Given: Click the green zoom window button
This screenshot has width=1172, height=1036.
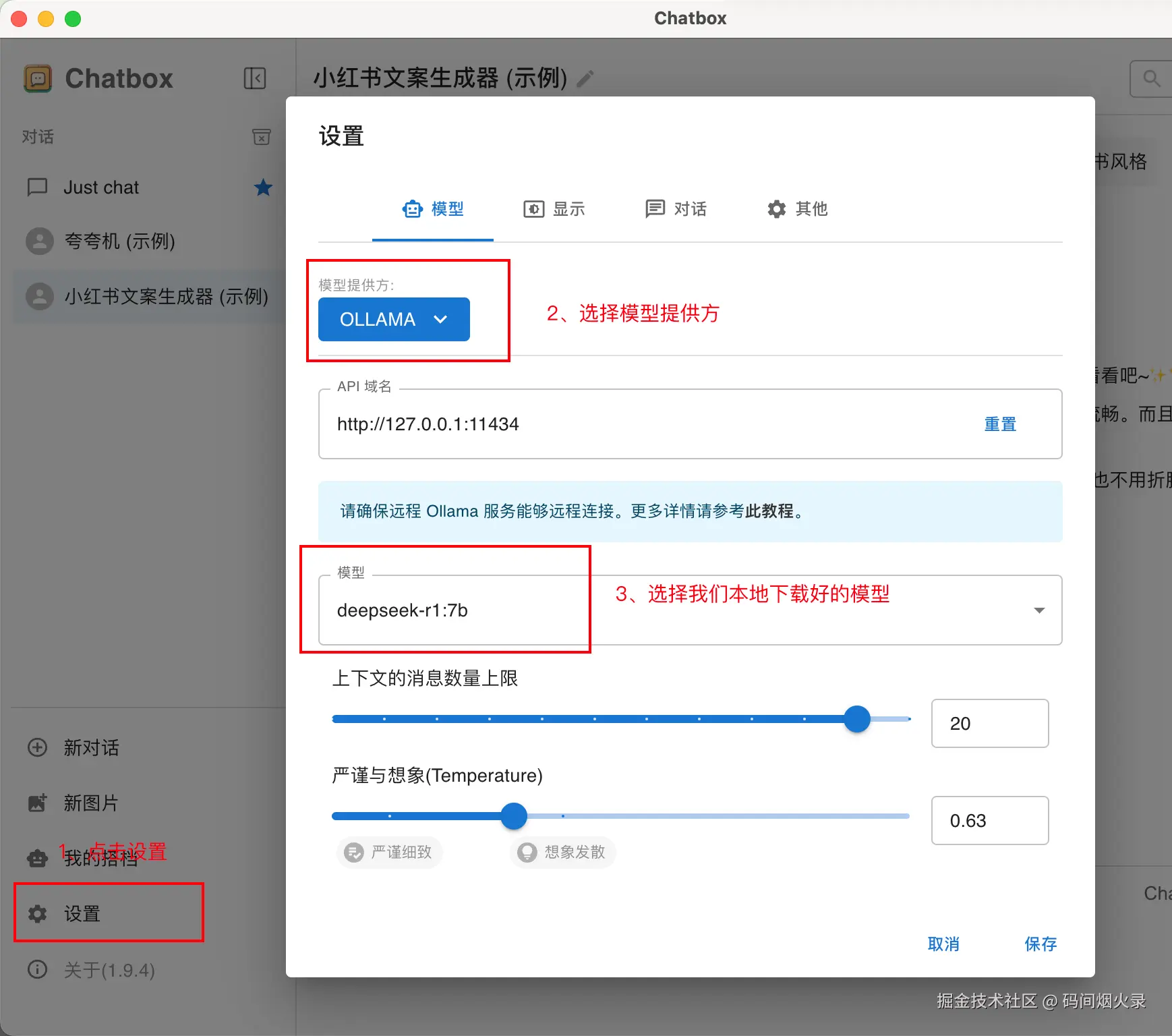Looking at the screenshot, I should pos(73,19).
